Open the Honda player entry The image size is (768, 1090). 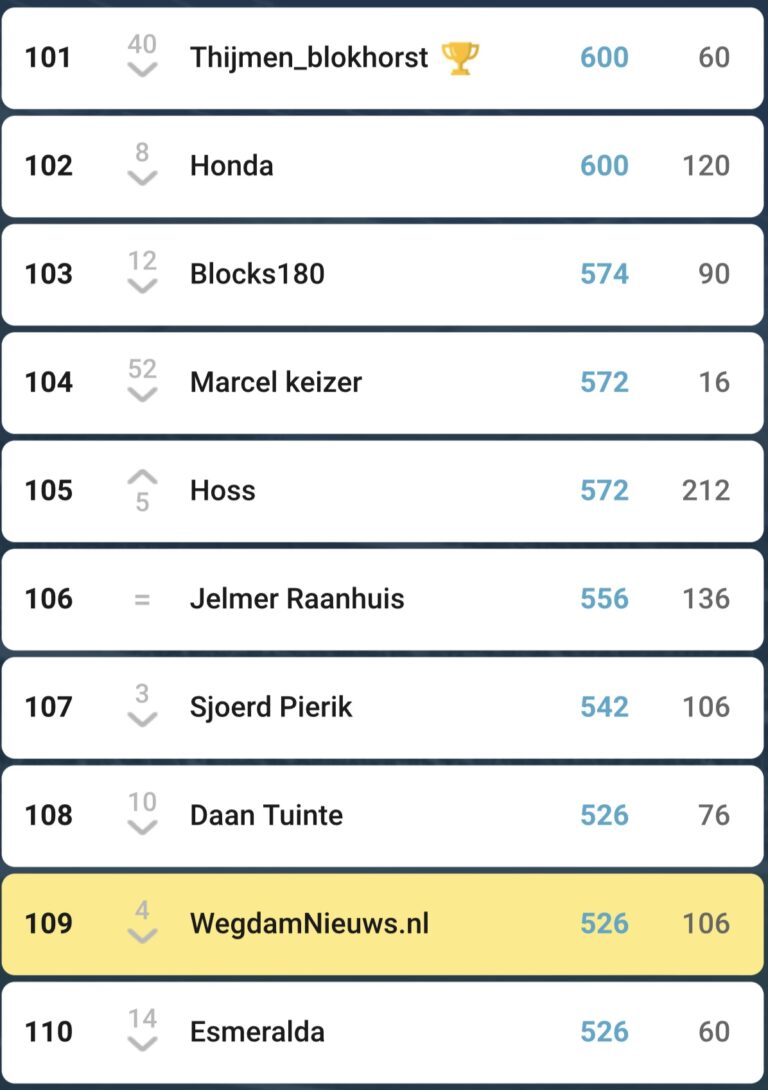231,166
